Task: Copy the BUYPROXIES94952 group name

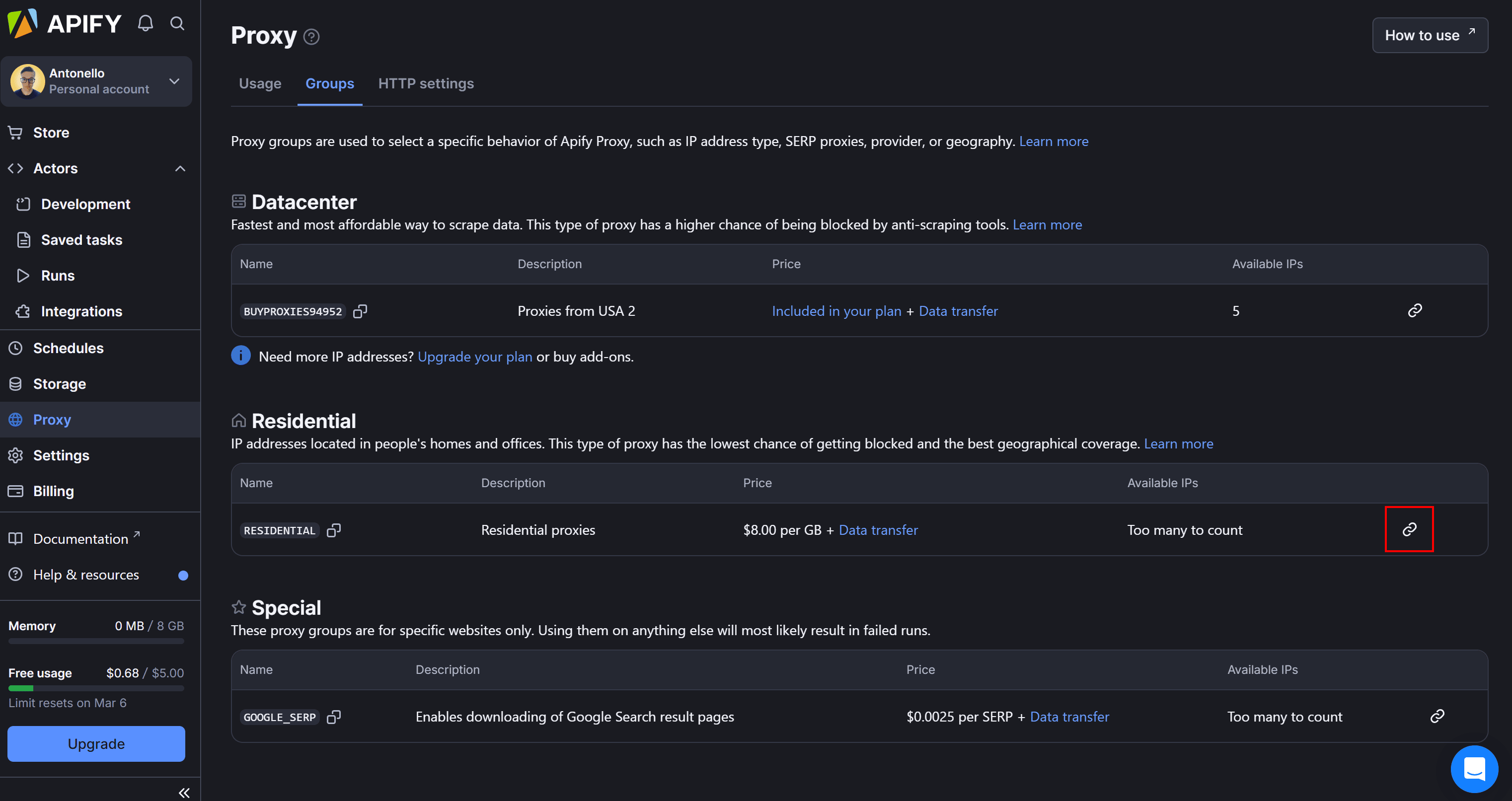Action: (360, 311)
